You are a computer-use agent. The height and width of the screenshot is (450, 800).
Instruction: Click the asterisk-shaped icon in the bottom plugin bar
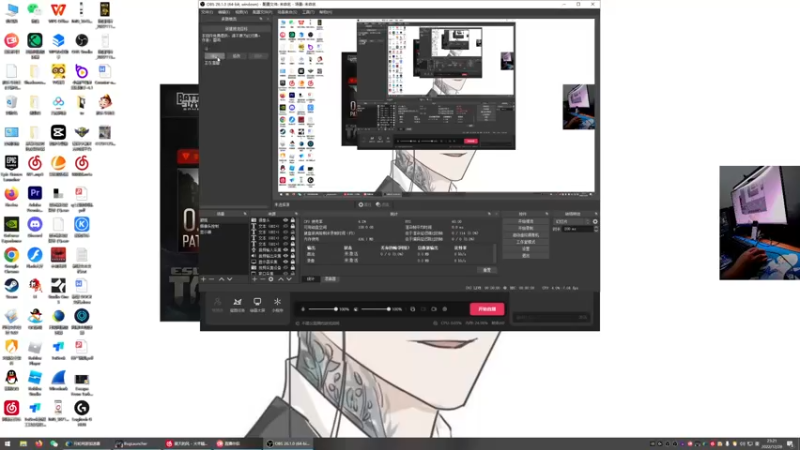[x=277, y=304]
